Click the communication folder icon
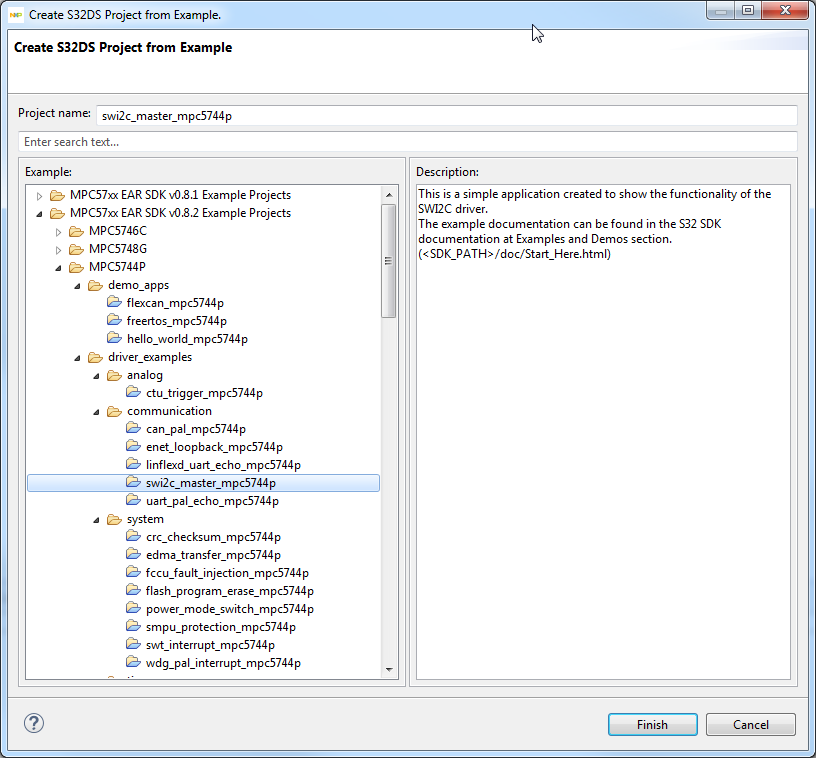 (x=114, y=412)
